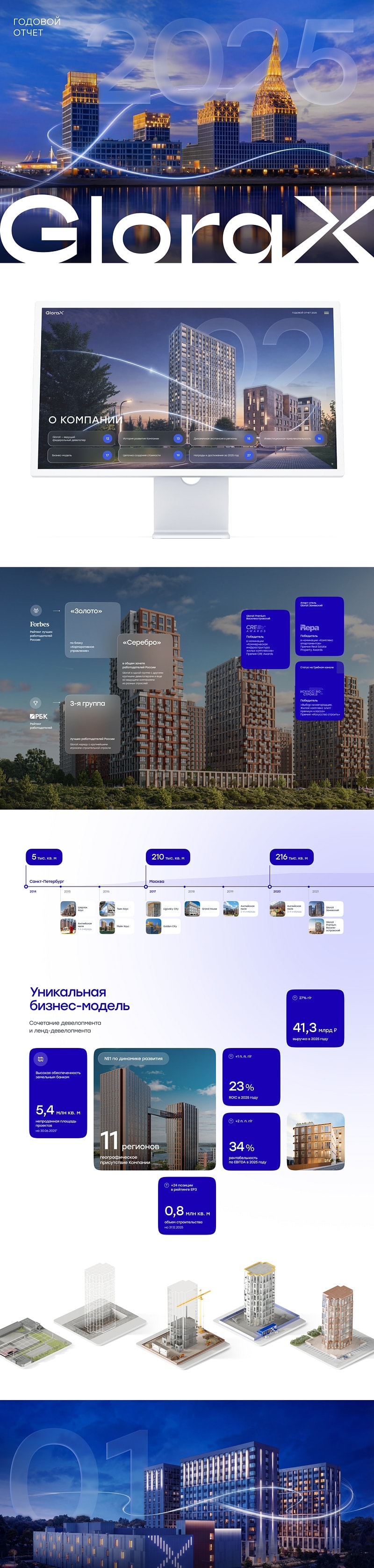This screenshot has height=1568, width=374.
Task: Click the round icon beside '+24 позиции'
Action: coord(166,1185)
